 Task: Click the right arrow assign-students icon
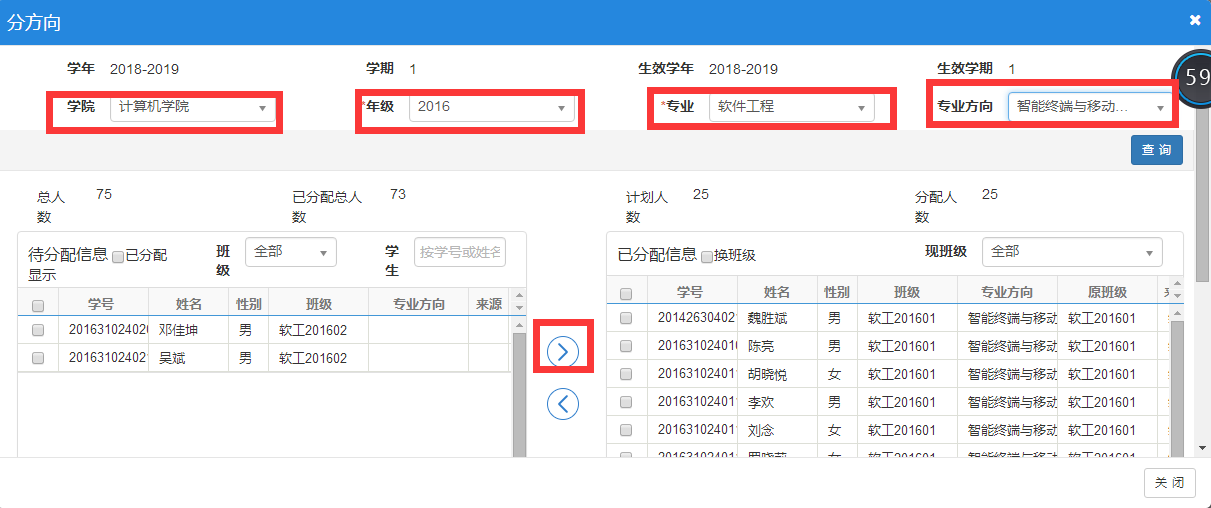(x=563, y=350)
